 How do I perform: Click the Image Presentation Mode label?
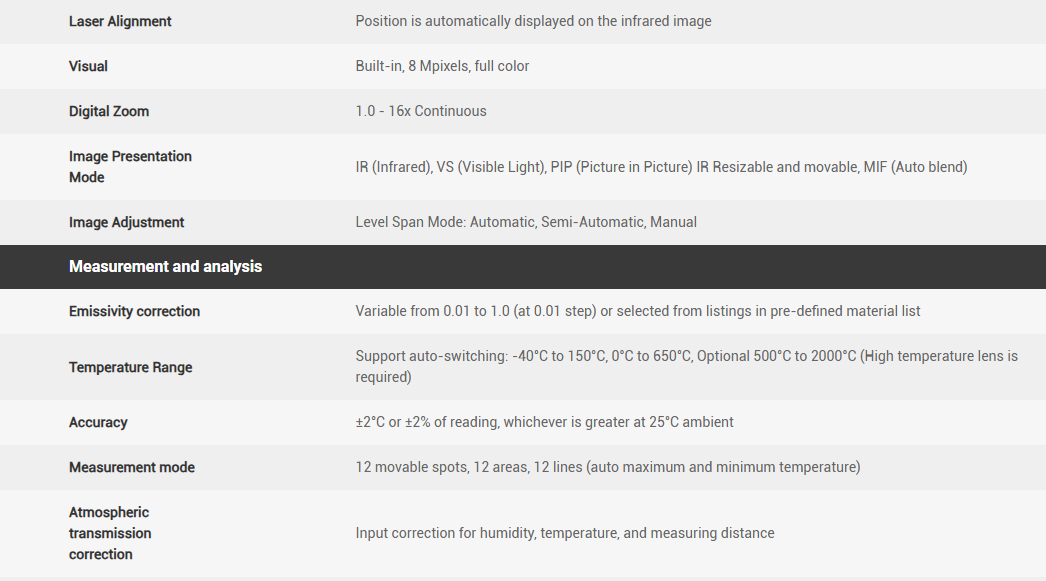pos(130,167)
